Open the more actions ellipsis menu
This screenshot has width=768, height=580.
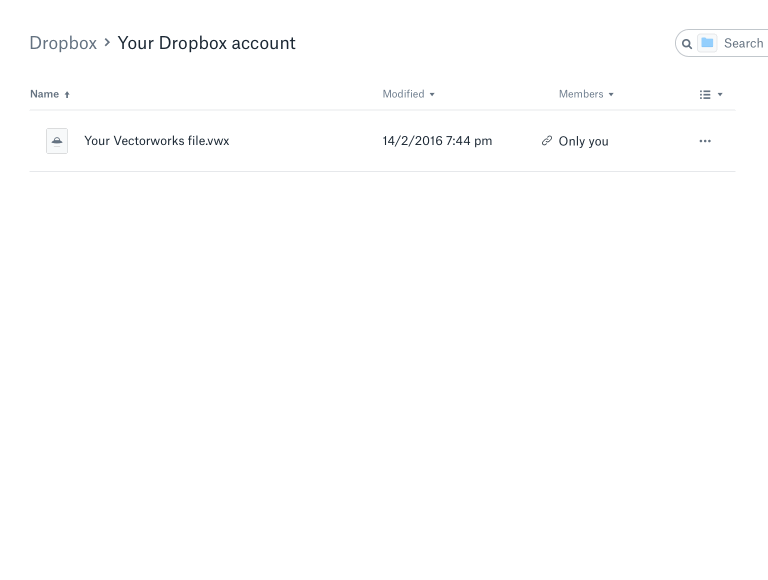(705, 141)
